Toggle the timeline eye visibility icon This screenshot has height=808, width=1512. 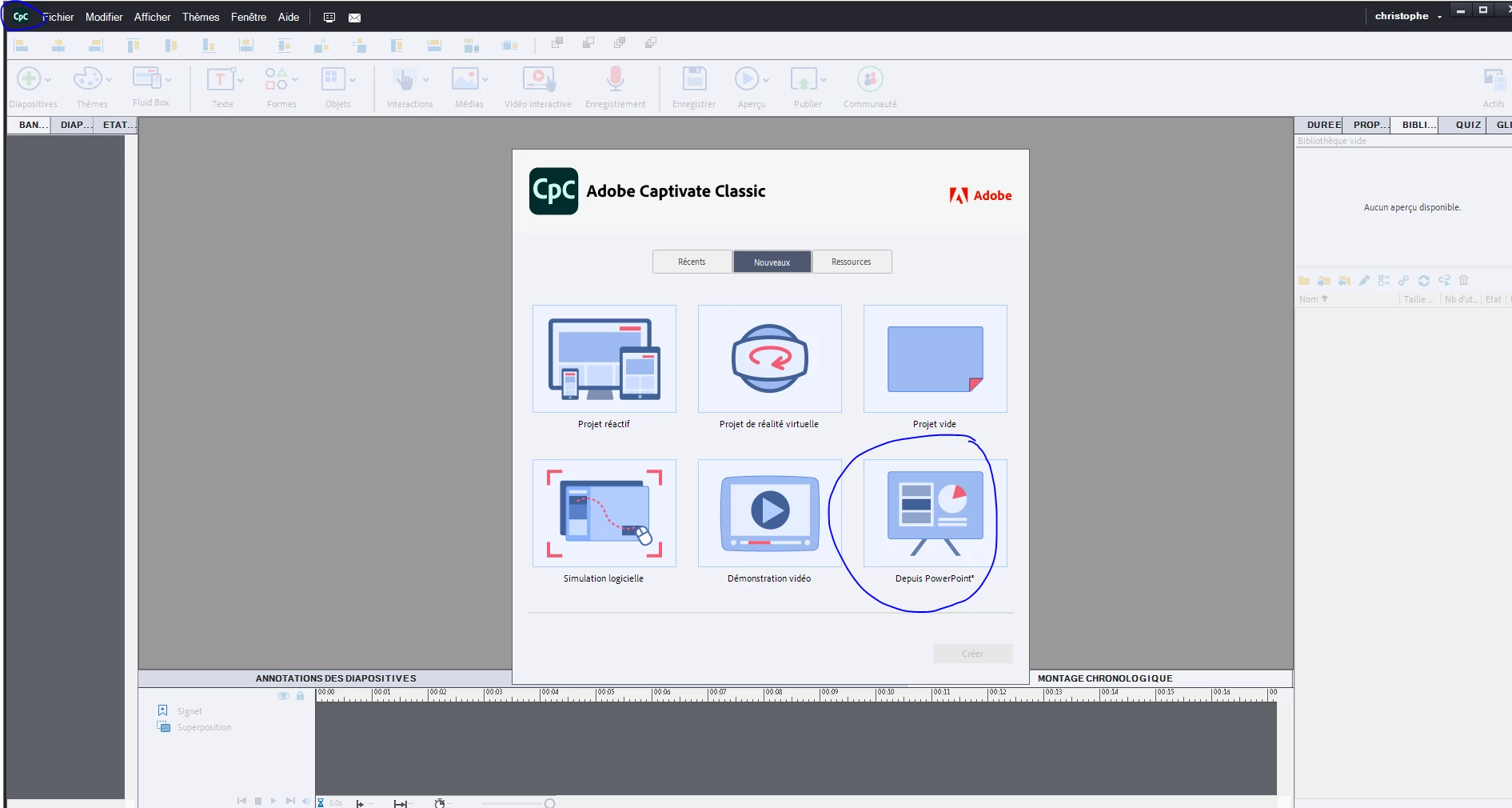click(283, 696)
